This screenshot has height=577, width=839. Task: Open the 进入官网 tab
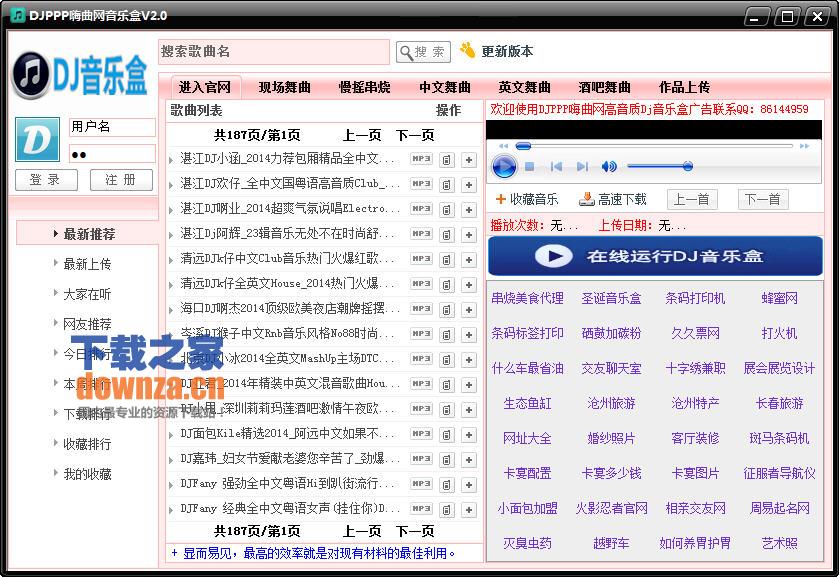[x=205, y=87]
